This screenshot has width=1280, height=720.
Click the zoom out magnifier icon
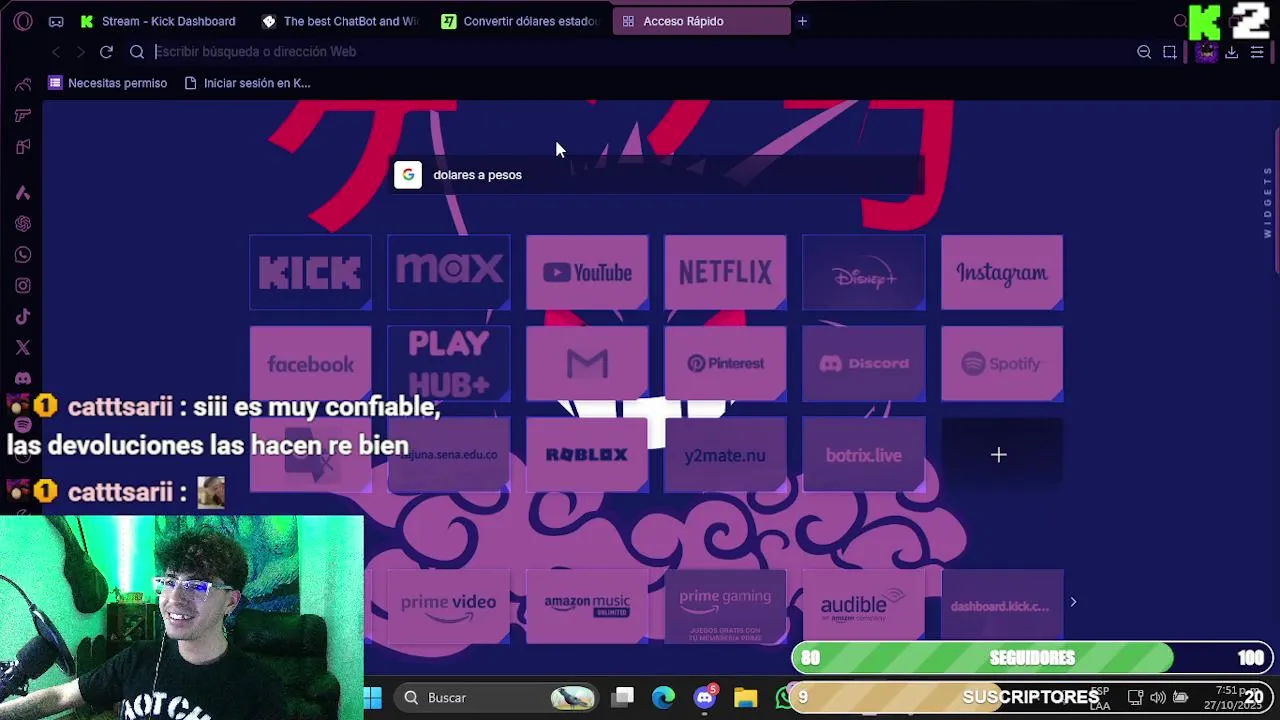[1144, 52]
